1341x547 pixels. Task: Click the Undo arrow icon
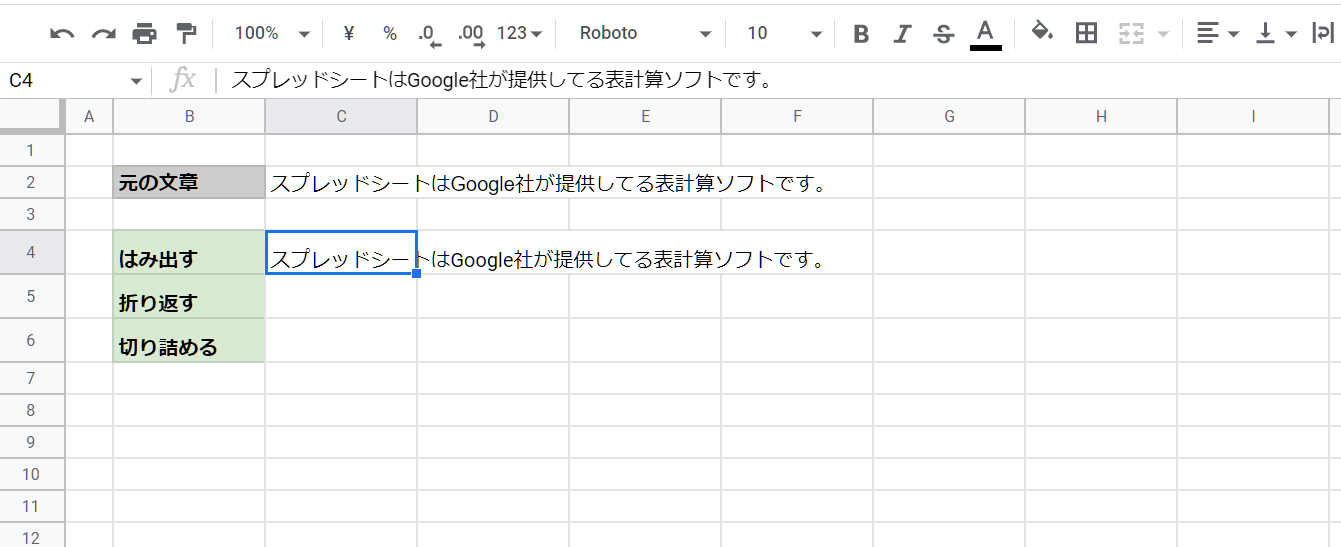point(62,33)
